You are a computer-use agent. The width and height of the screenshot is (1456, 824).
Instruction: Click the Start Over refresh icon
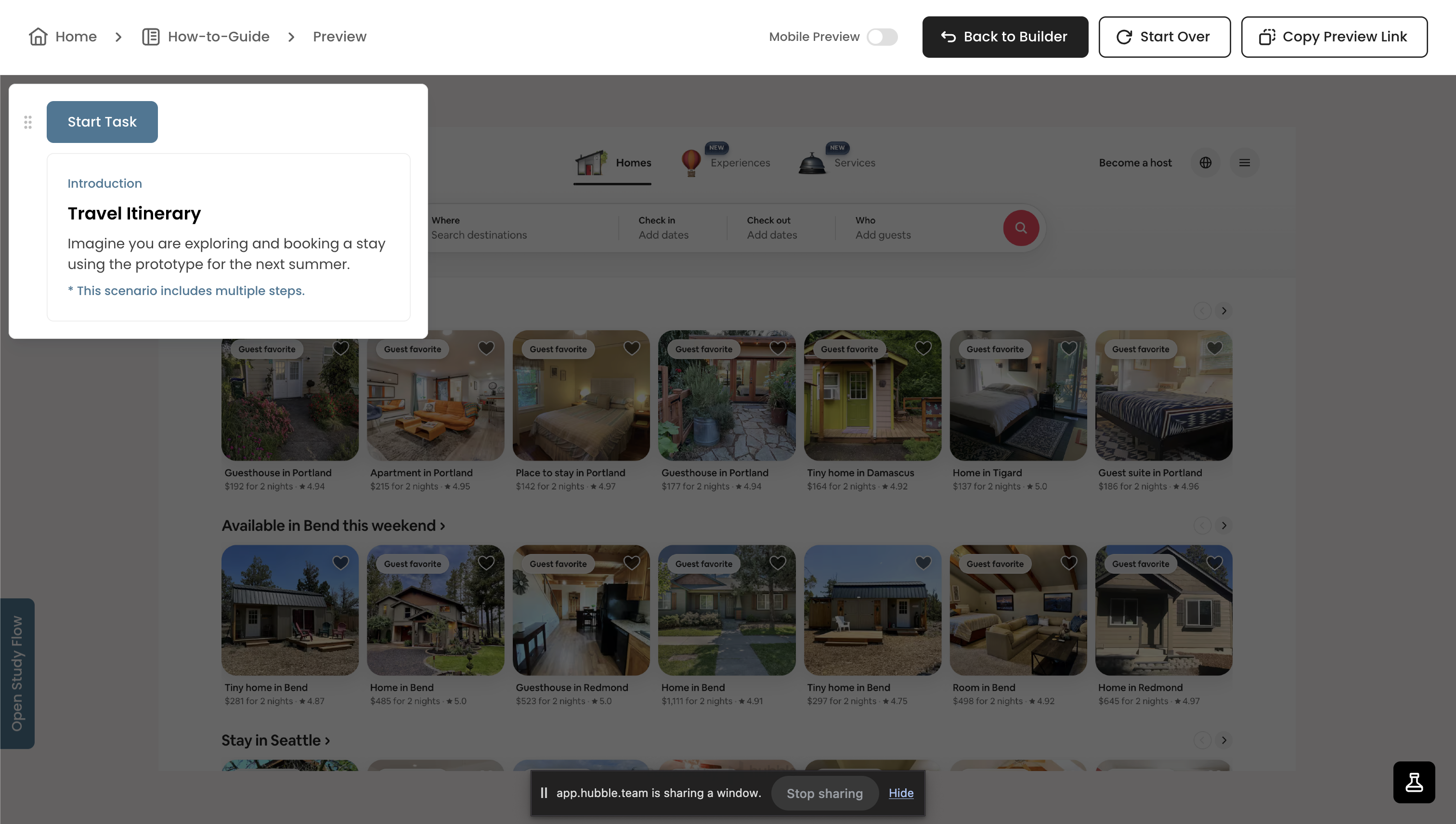tap(1124, 37)
